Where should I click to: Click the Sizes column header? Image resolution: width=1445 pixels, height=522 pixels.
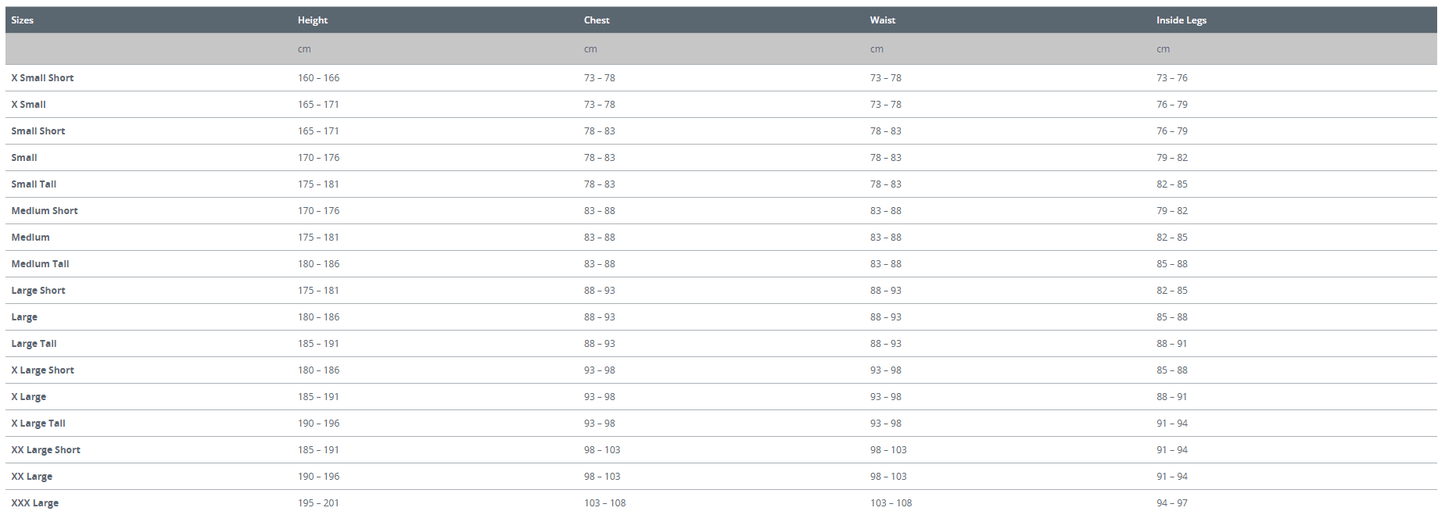pos(22,20)
